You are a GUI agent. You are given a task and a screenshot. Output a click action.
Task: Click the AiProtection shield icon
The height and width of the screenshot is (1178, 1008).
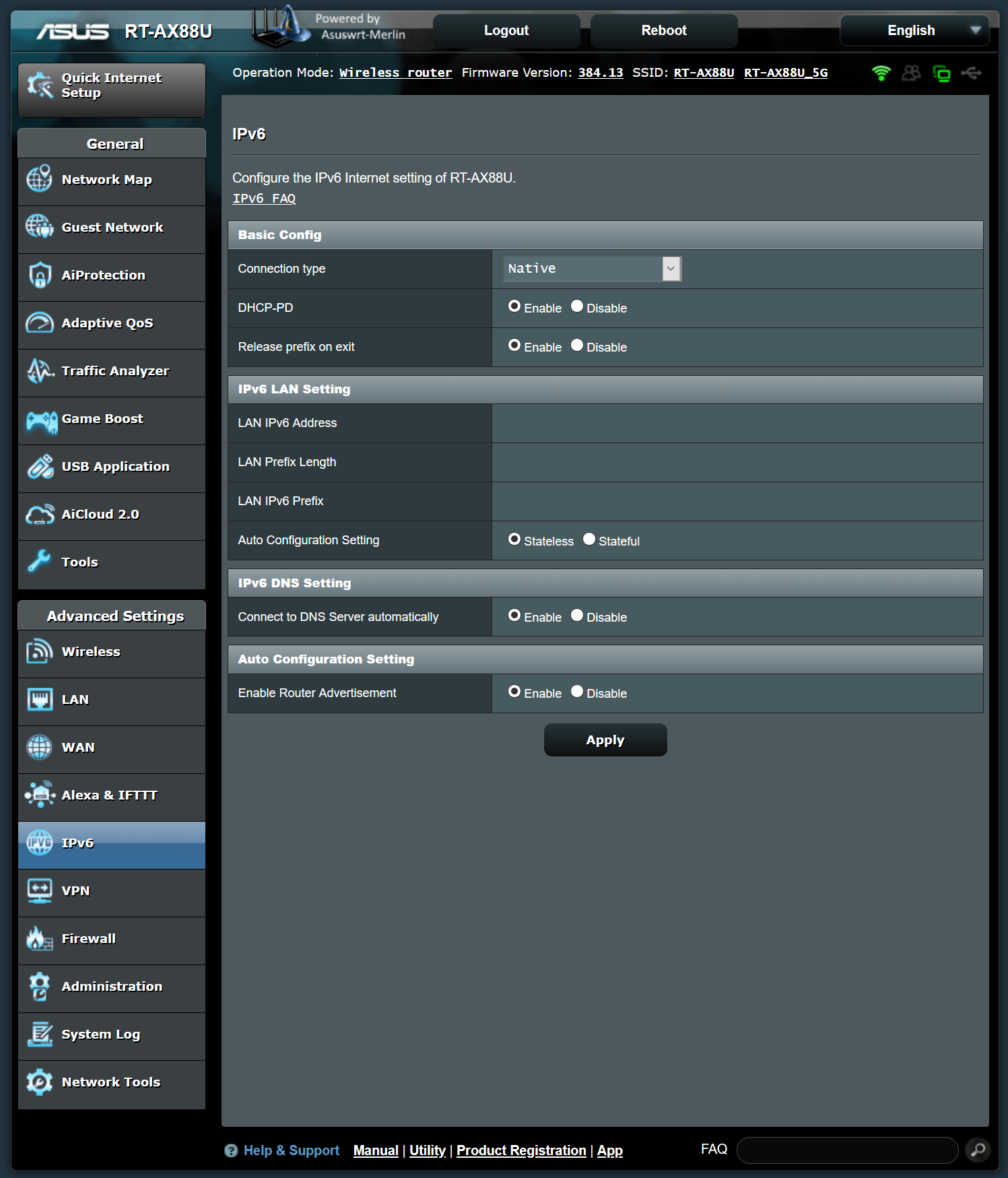(40, 275)
